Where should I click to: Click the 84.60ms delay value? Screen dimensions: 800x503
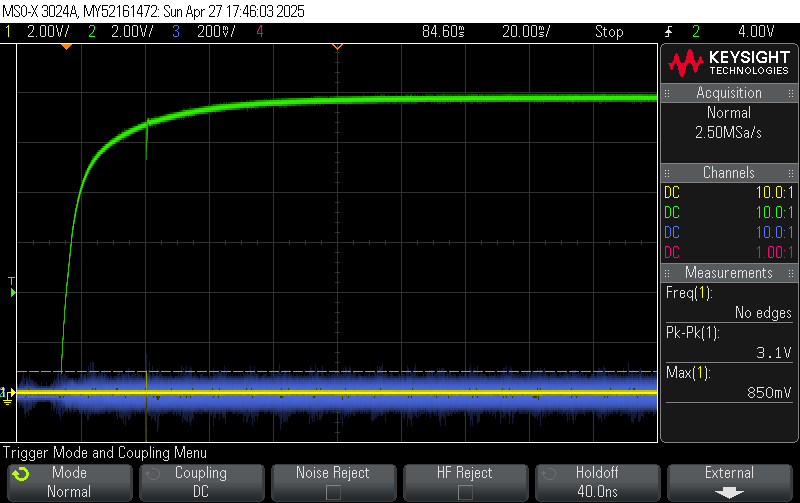tap(443, 32)
